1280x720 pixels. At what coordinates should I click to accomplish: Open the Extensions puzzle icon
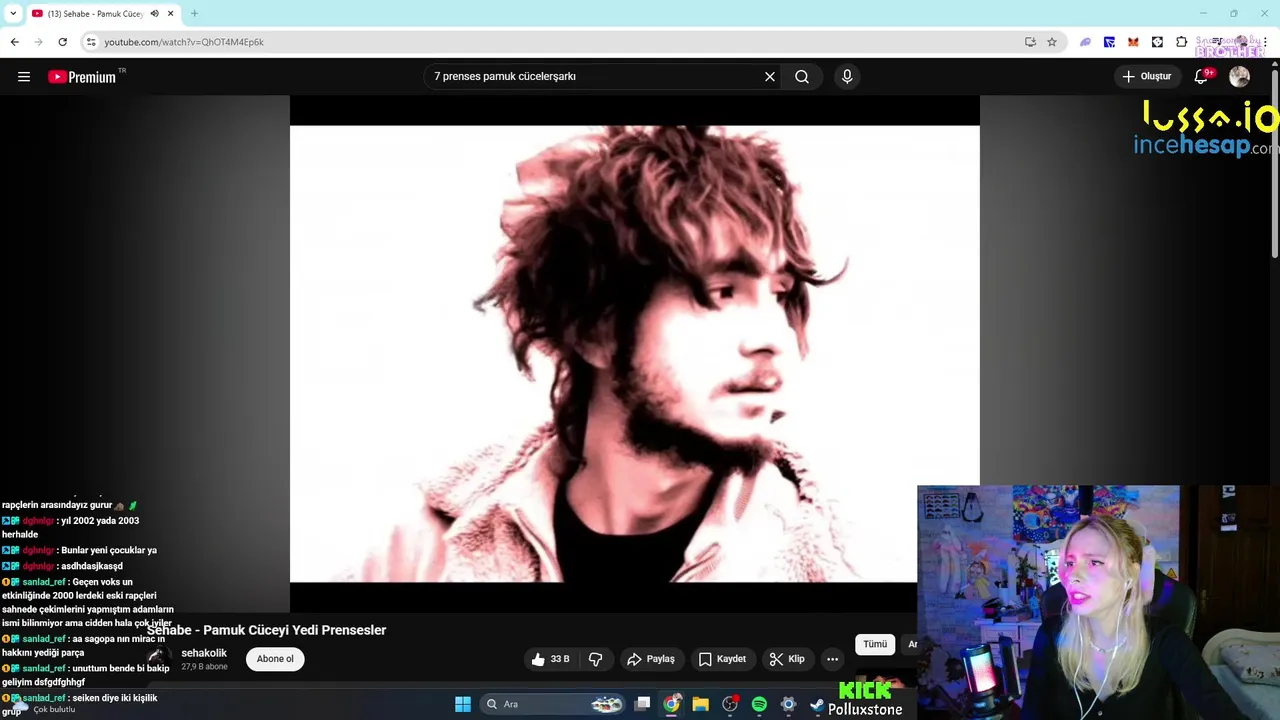1181,42
